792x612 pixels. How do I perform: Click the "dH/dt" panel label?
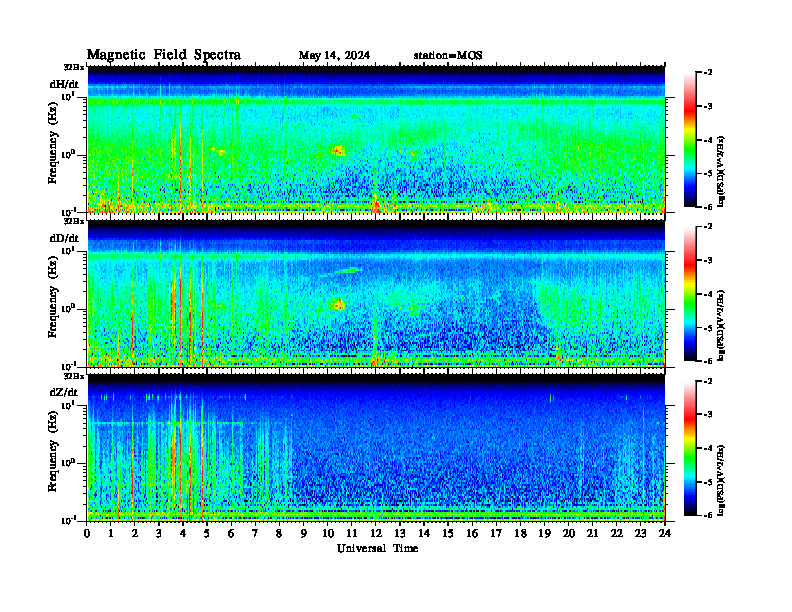(x=64, y=84)
